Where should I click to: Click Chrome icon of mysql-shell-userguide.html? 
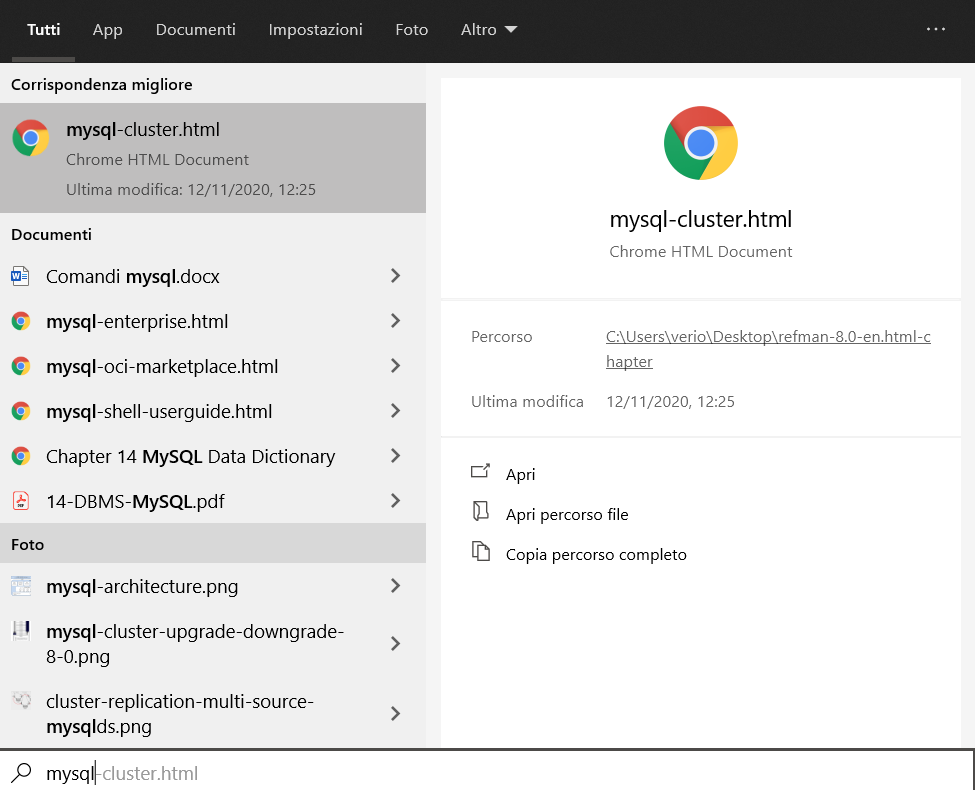21,411
